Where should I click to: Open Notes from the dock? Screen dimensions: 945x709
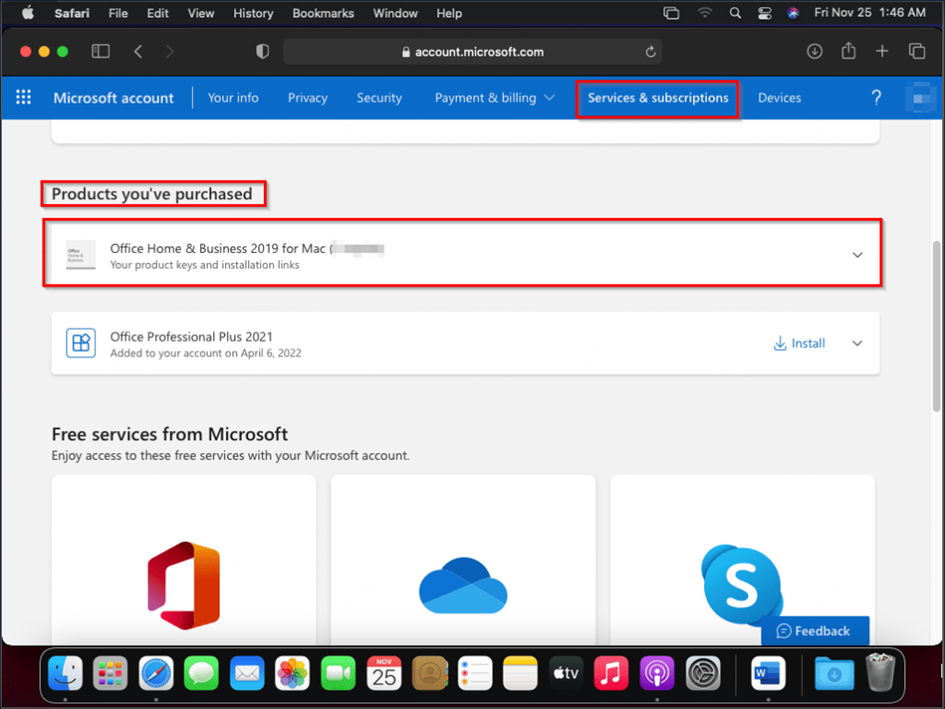(520, 673)
